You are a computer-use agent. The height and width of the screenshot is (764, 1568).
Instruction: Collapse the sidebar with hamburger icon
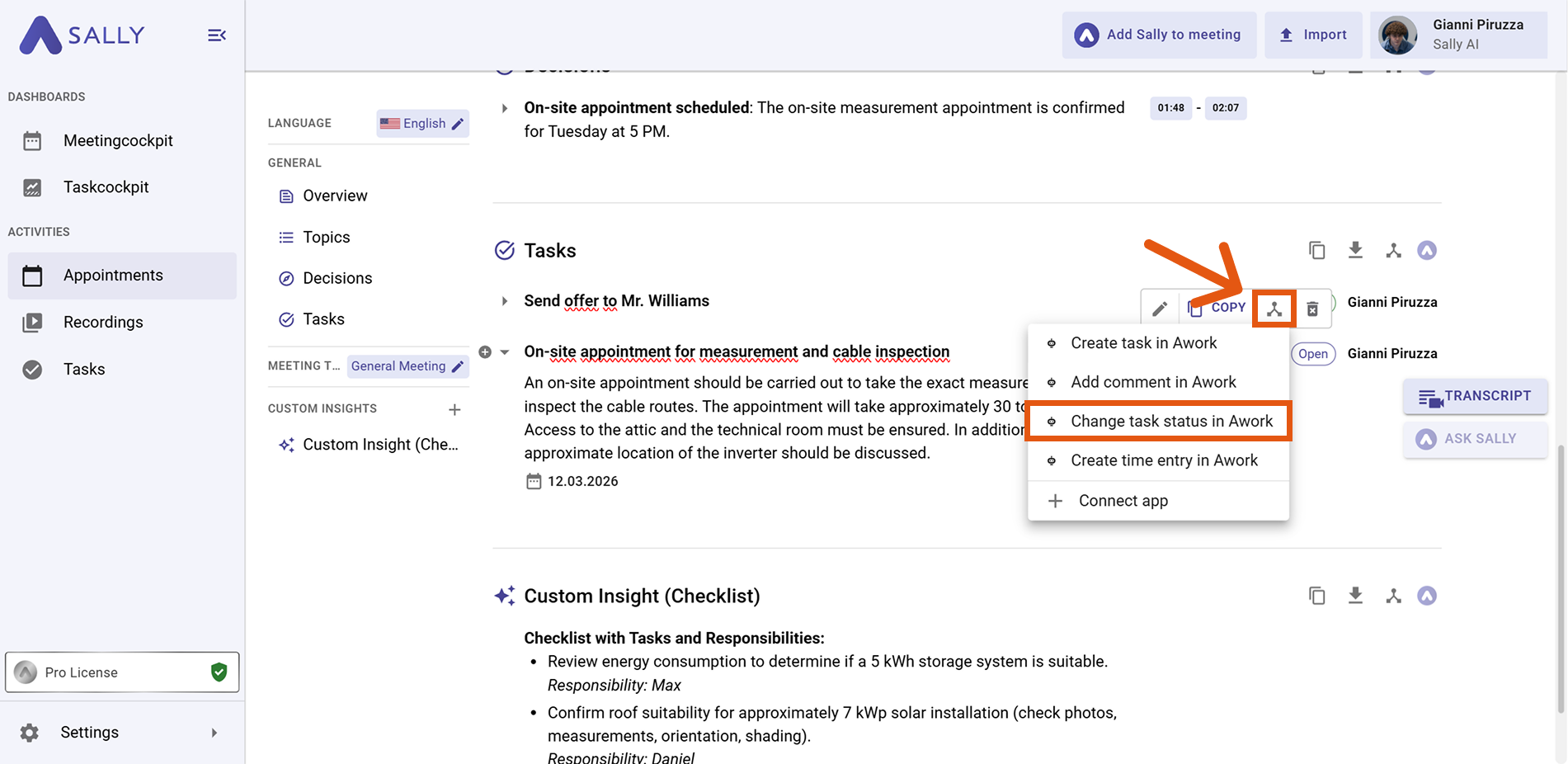pos(216,35)
